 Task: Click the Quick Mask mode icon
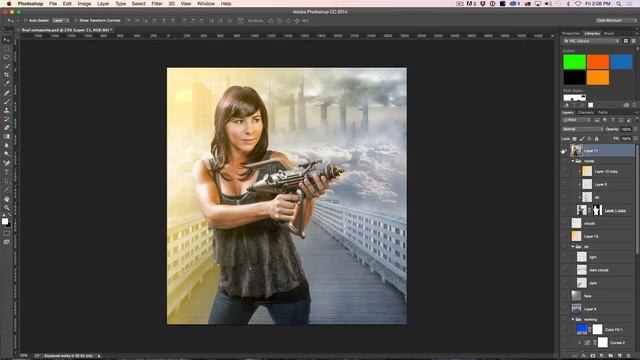pyautogui.click(x=7, y=233)
